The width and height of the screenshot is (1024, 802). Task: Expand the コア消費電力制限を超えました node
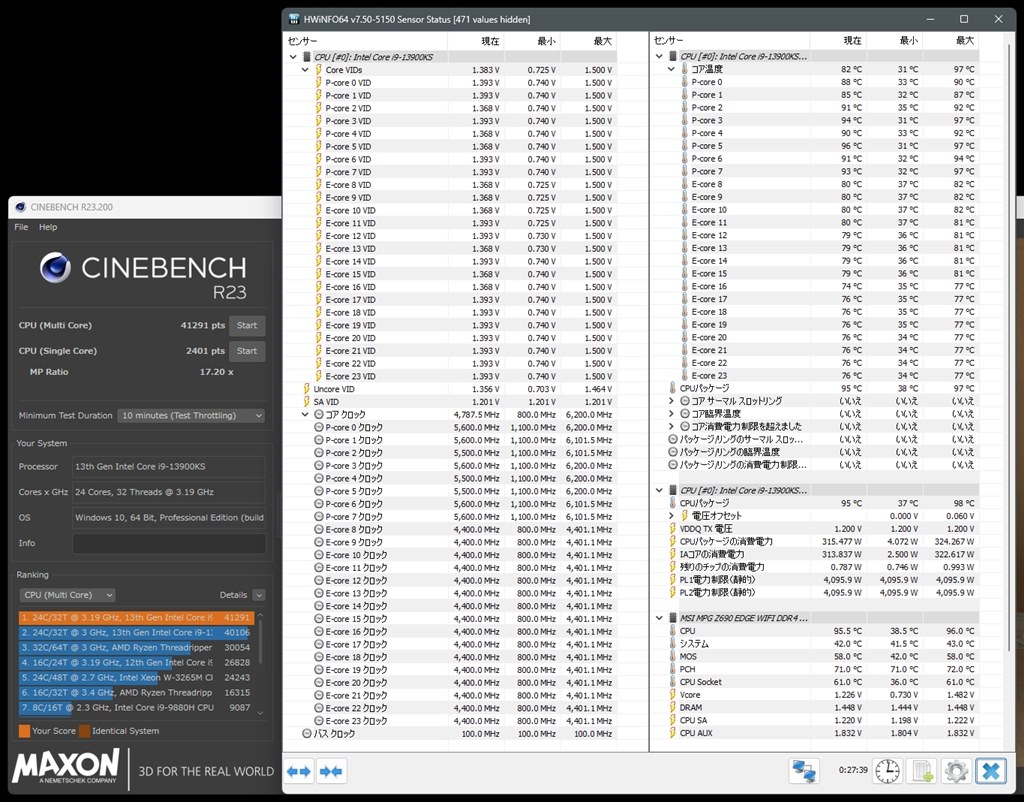click(x=671, y=426)
